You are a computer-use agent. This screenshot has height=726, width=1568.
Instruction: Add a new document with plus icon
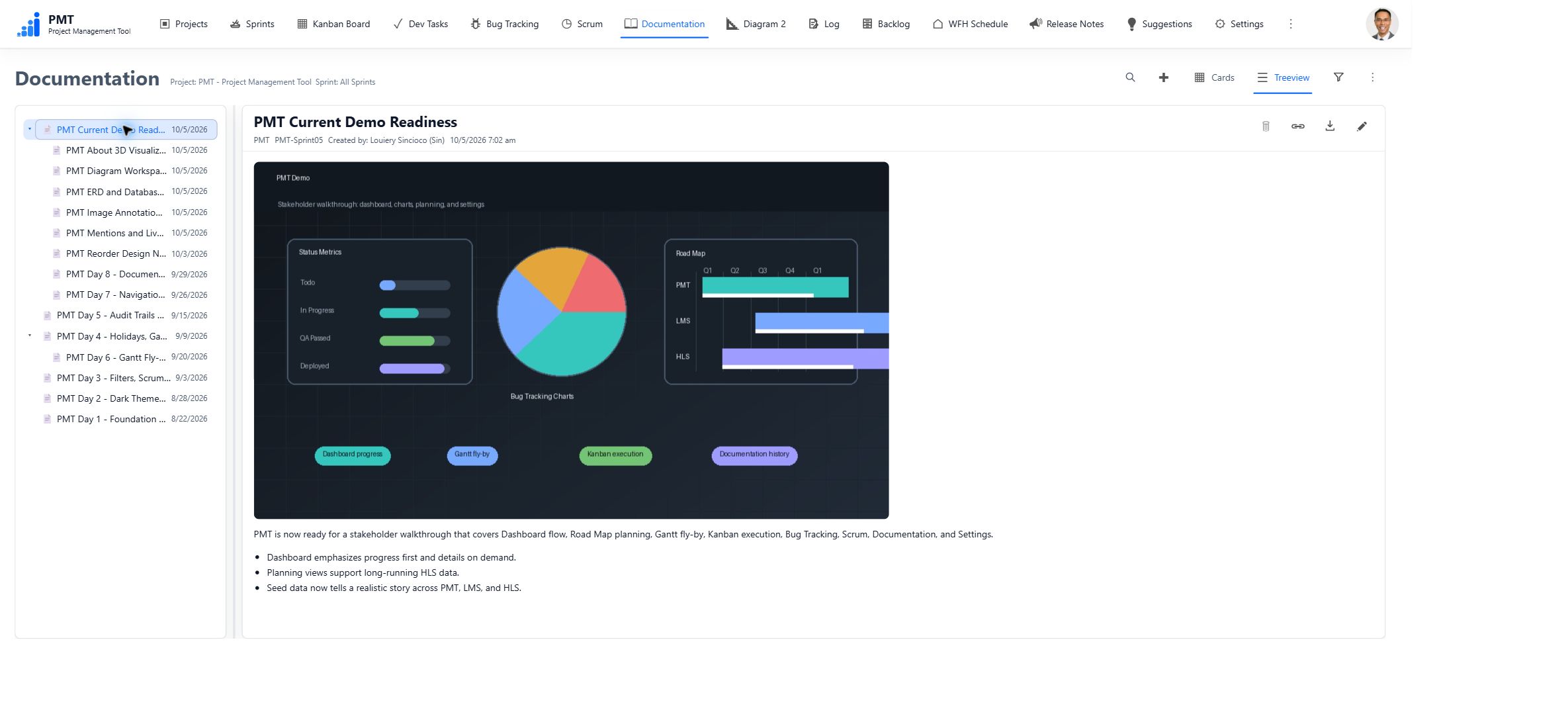[1163, 77]
